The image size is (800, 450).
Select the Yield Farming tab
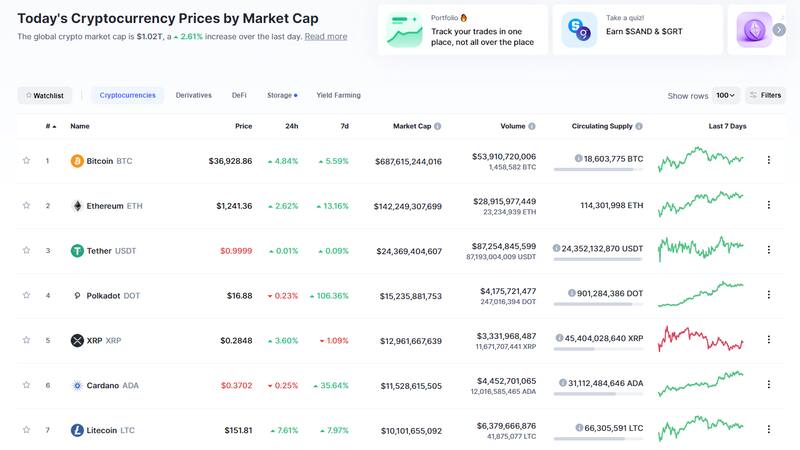pos(338,96)
